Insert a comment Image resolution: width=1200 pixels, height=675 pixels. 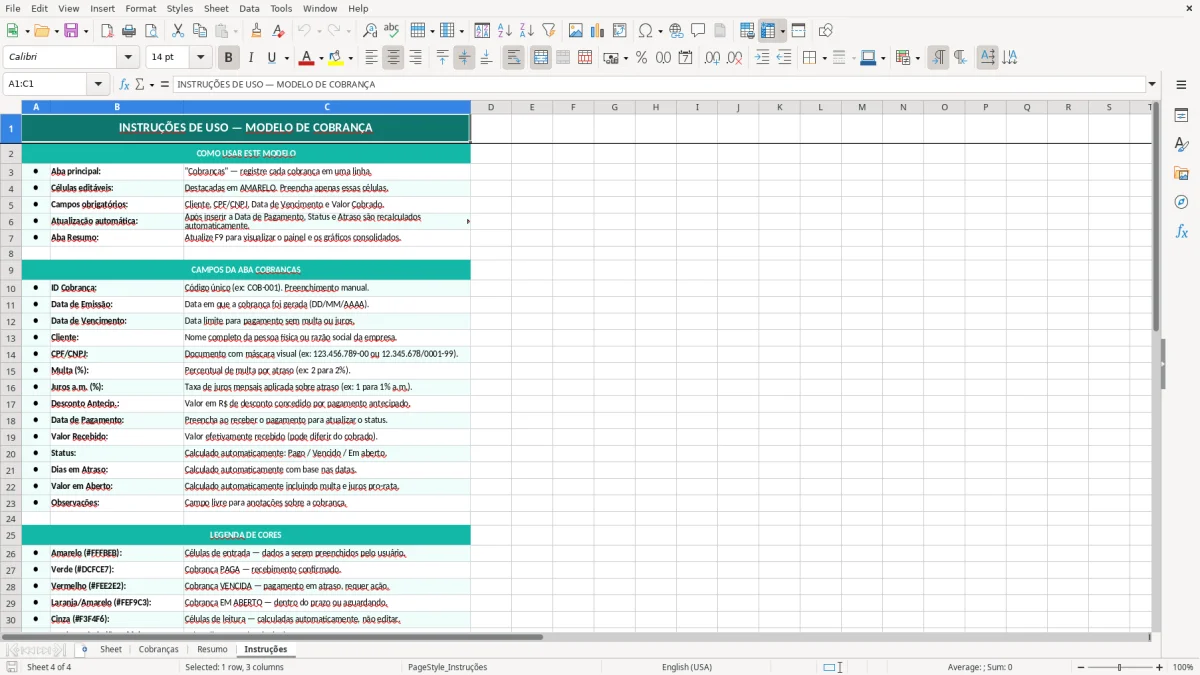[698, 31]
